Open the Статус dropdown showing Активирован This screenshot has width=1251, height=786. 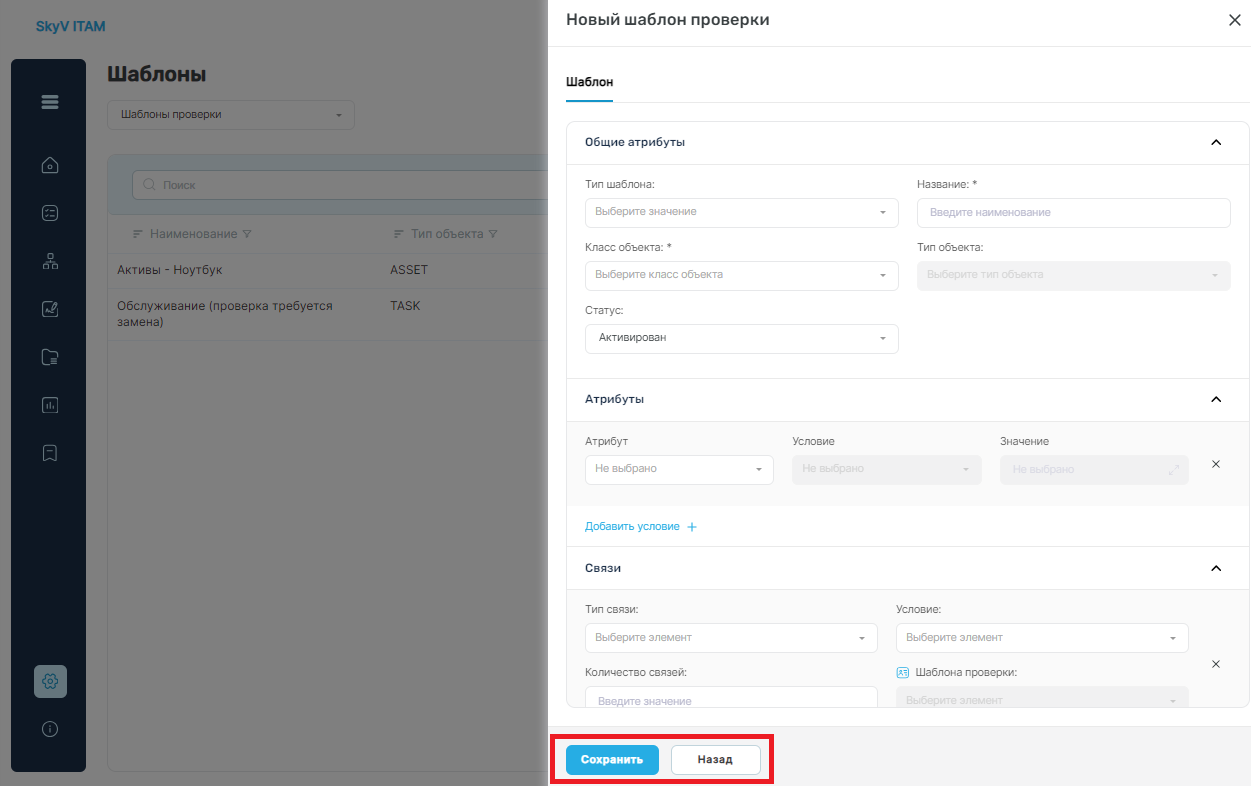coord(742,338)
